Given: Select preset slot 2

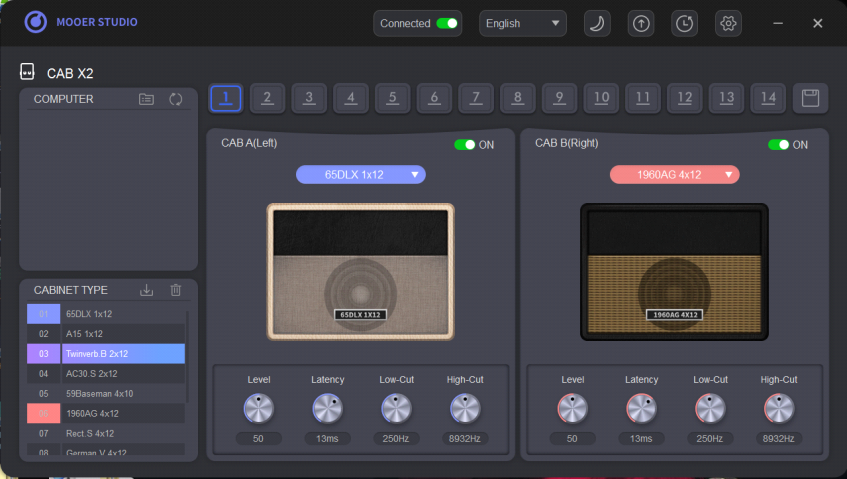Looking at the screenshot, I should click(x=267, y=98).
